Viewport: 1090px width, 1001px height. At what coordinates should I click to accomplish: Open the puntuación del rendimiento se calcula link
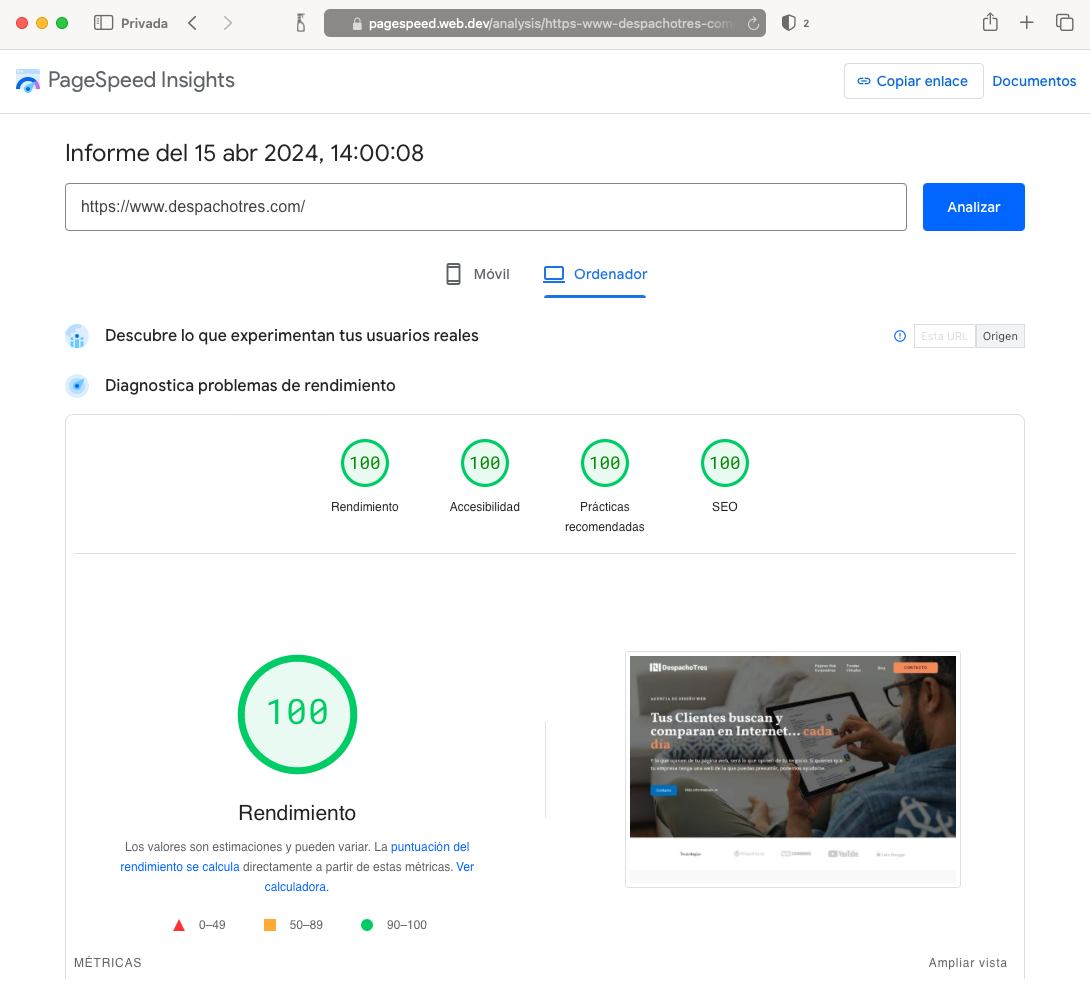coord(295,856)
